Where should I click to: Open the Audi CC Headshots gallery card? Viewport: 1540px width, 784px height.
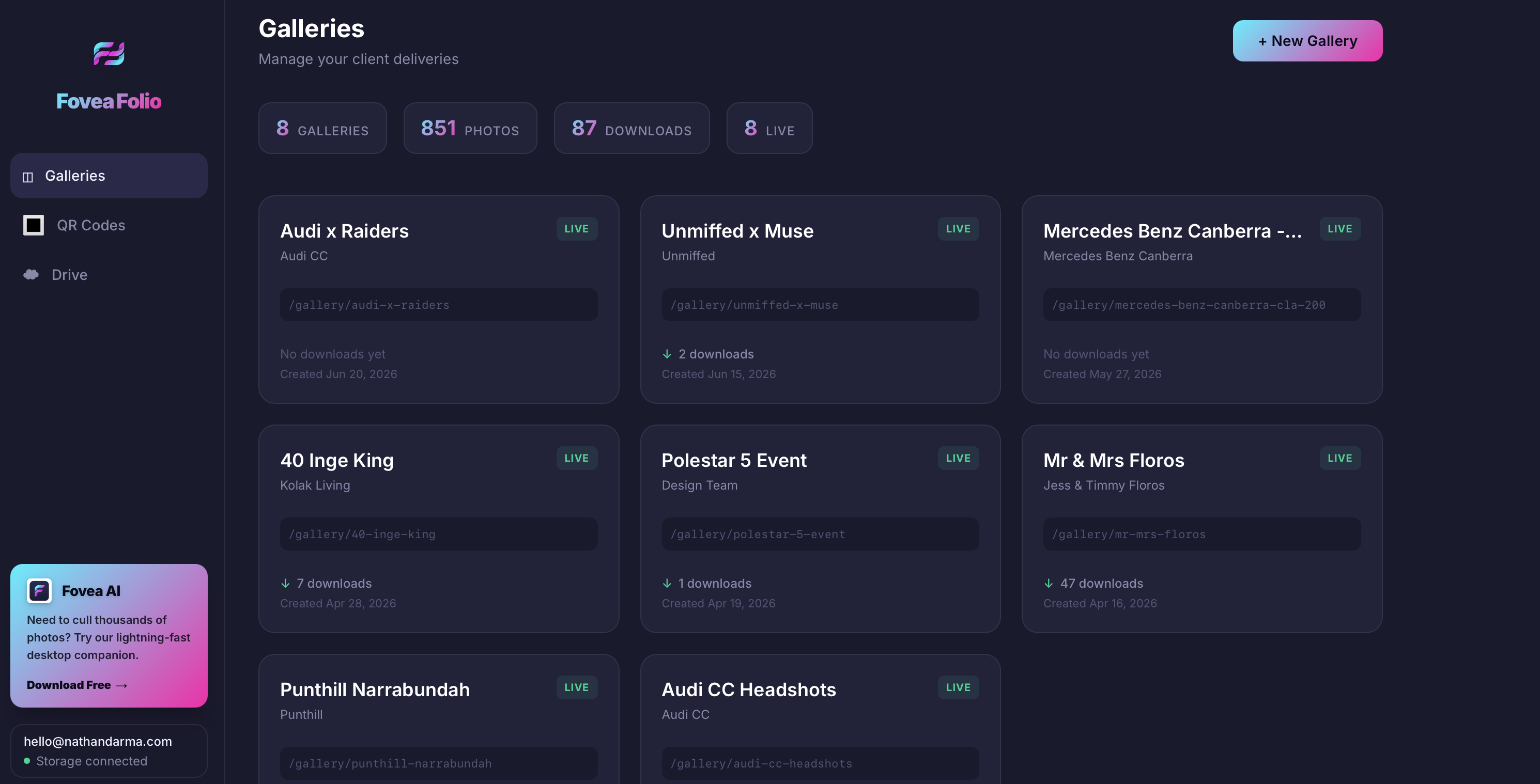pos(820,719)
